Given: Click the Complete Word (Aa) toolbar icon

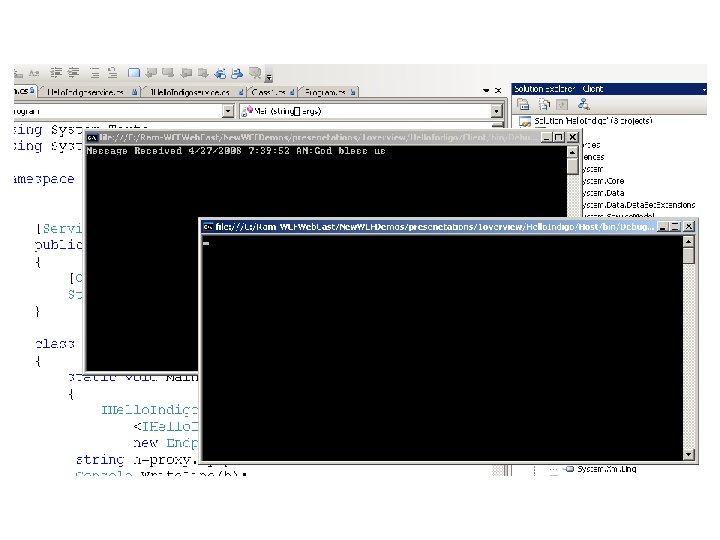Looking at the screenshot, I should tap(34, 73).
